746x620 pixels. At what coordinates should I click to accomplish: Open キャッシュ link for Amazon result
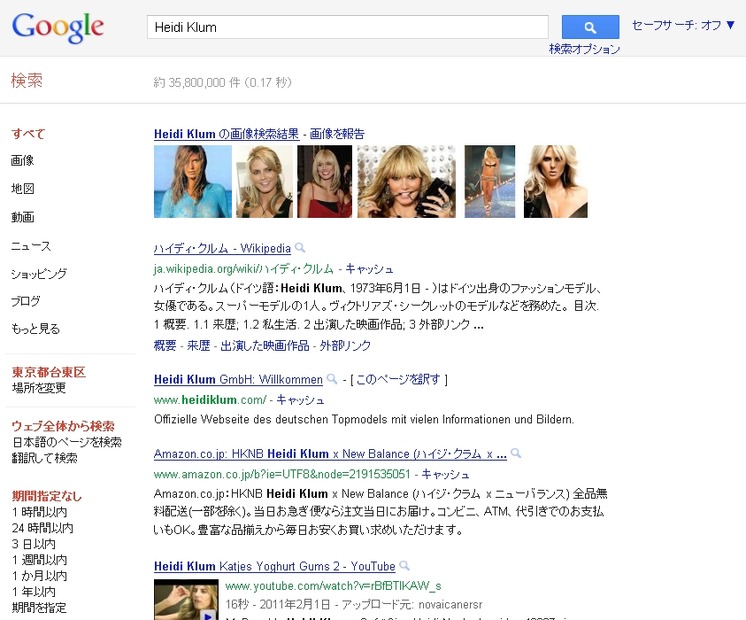coord(445,474)
